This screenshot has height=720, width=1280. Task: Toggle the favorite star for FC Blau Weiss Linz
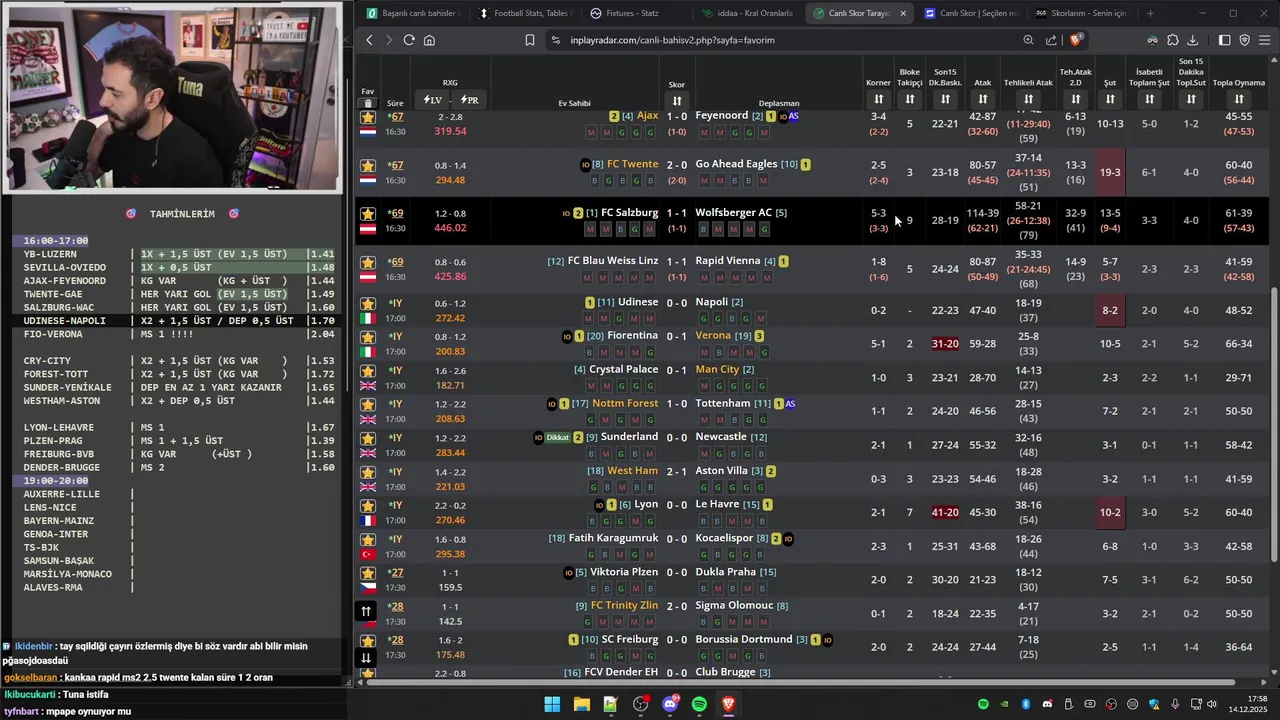tap(368, 262)
